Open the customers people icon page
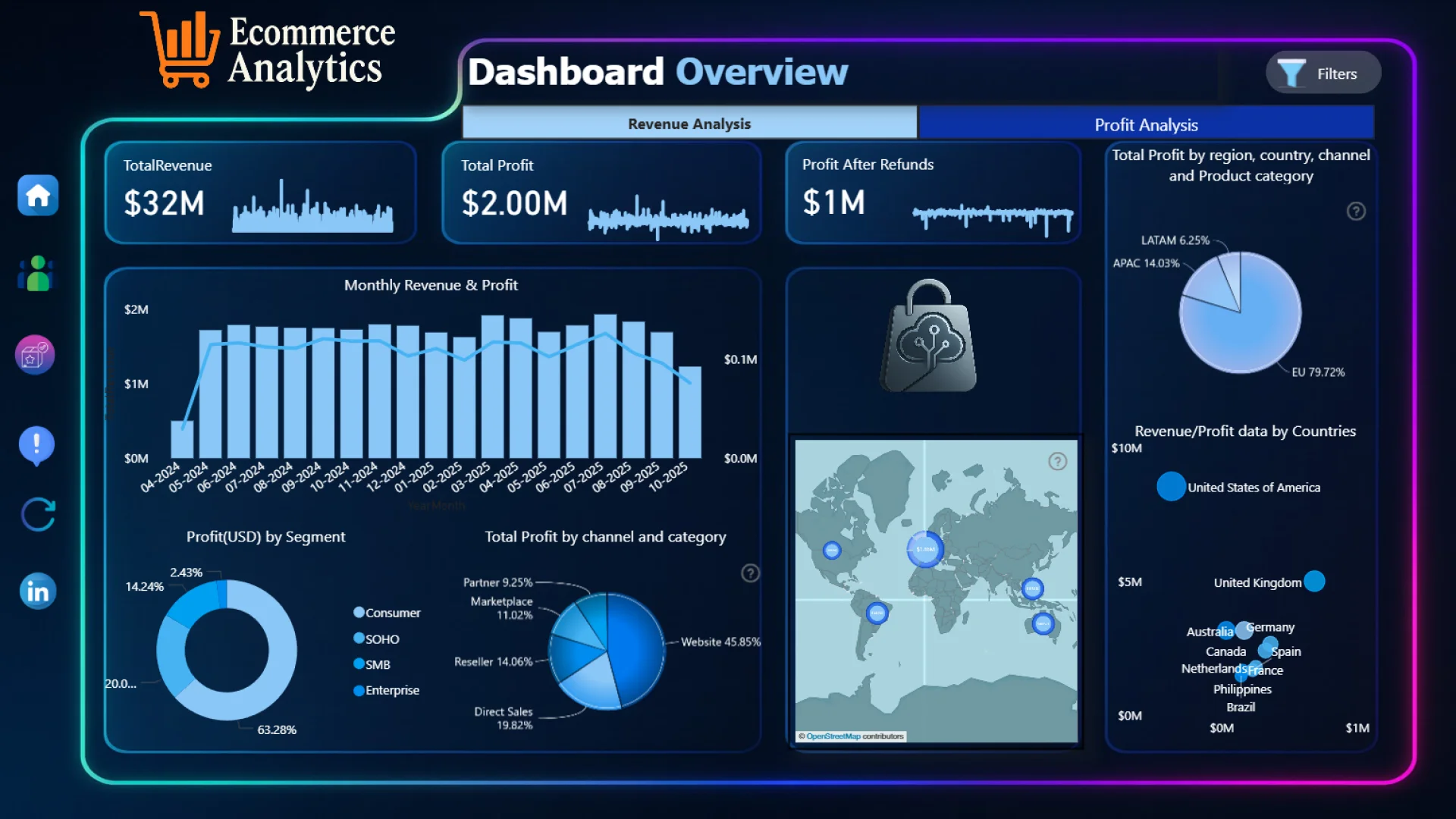This screenshot has height=819, width=1456. (x=36, y=275)
